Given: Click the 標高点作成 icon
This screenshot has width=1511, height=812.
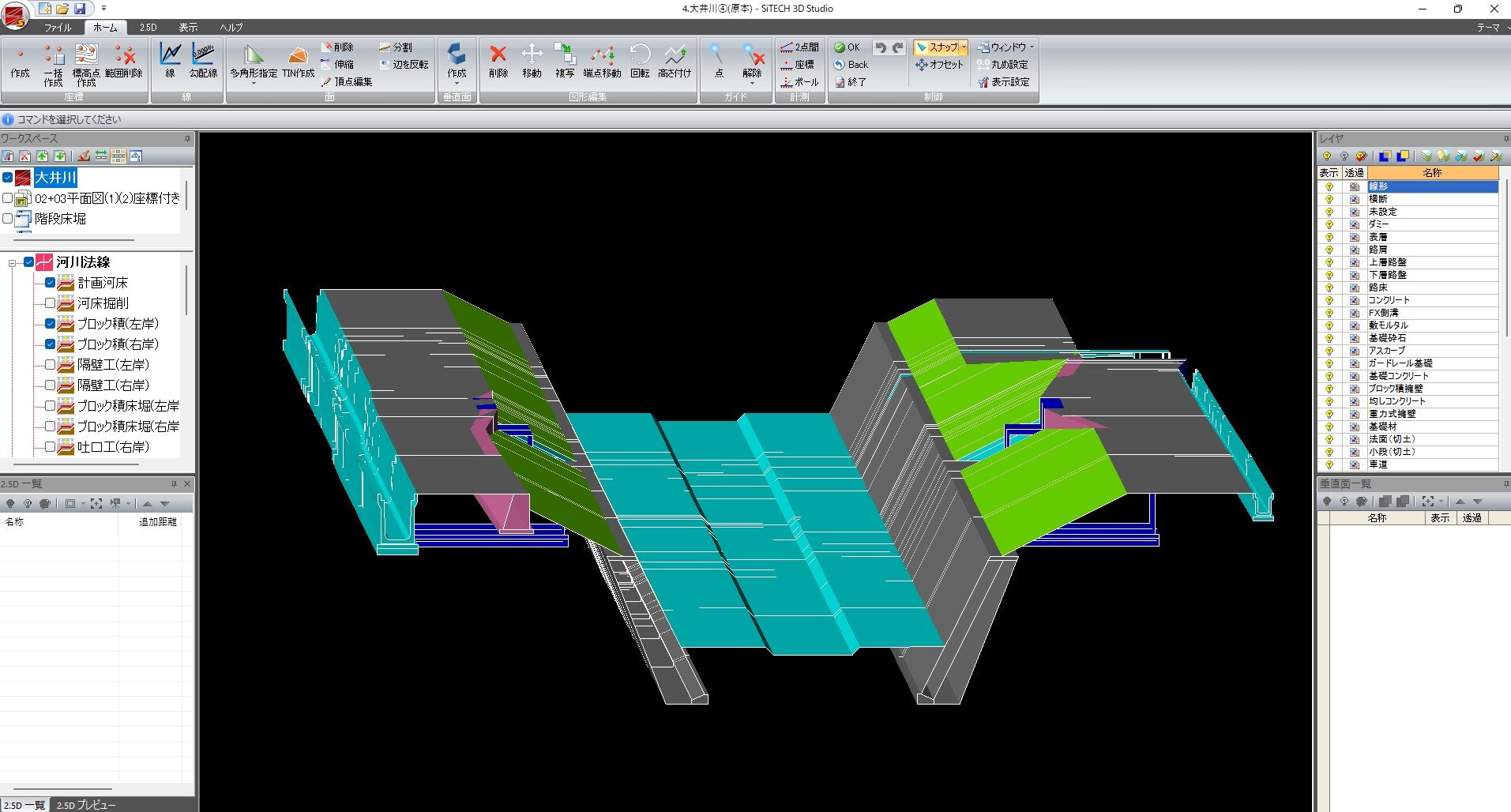Looking at the screenshot, I should 86,61.
